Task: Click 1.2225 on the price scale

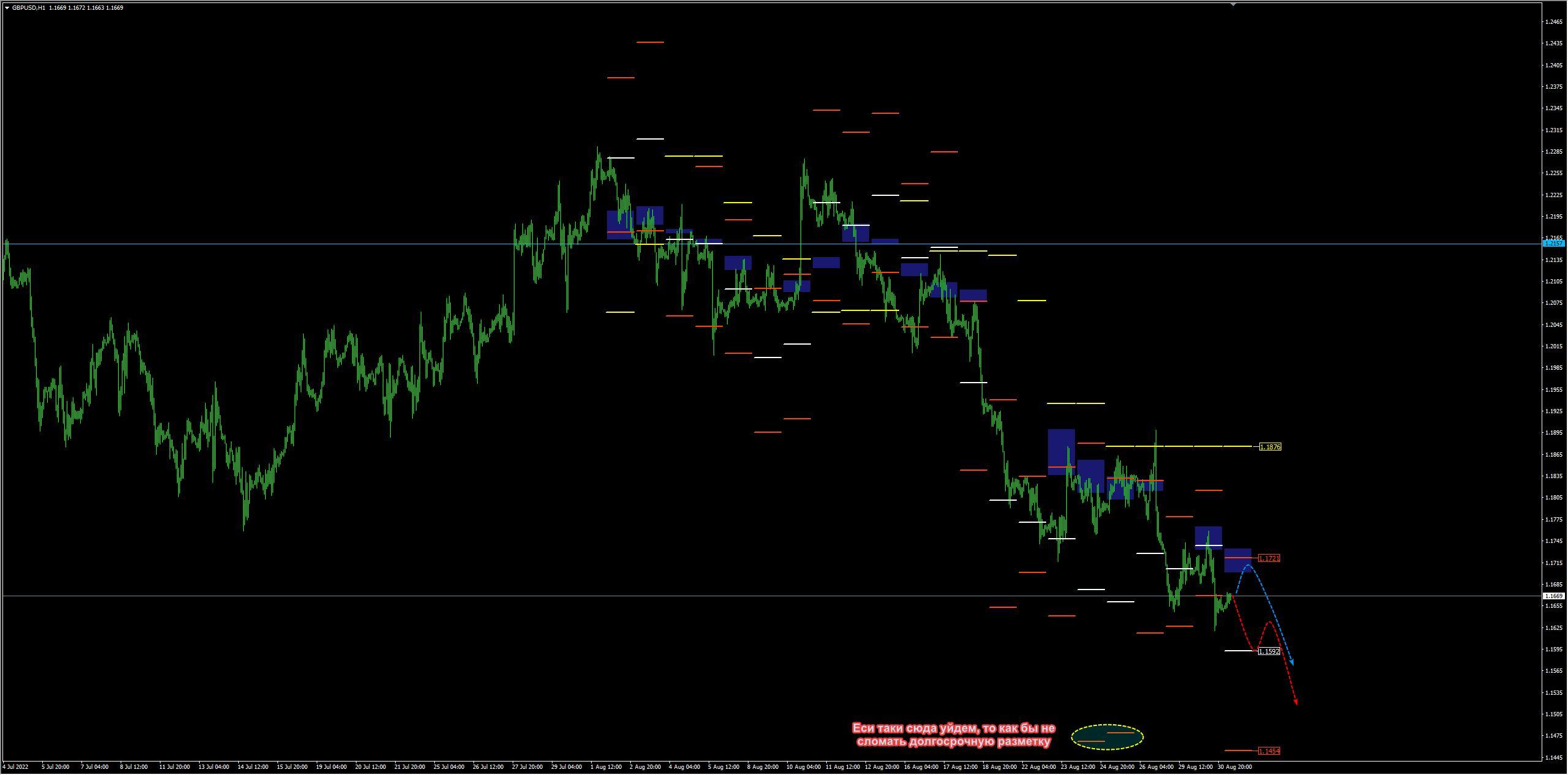Action: coord(1553,195)
